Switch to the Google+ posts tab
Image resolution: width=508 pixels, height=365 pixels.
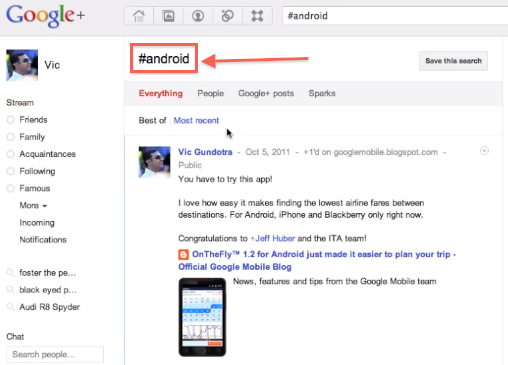tap(266, 93)
